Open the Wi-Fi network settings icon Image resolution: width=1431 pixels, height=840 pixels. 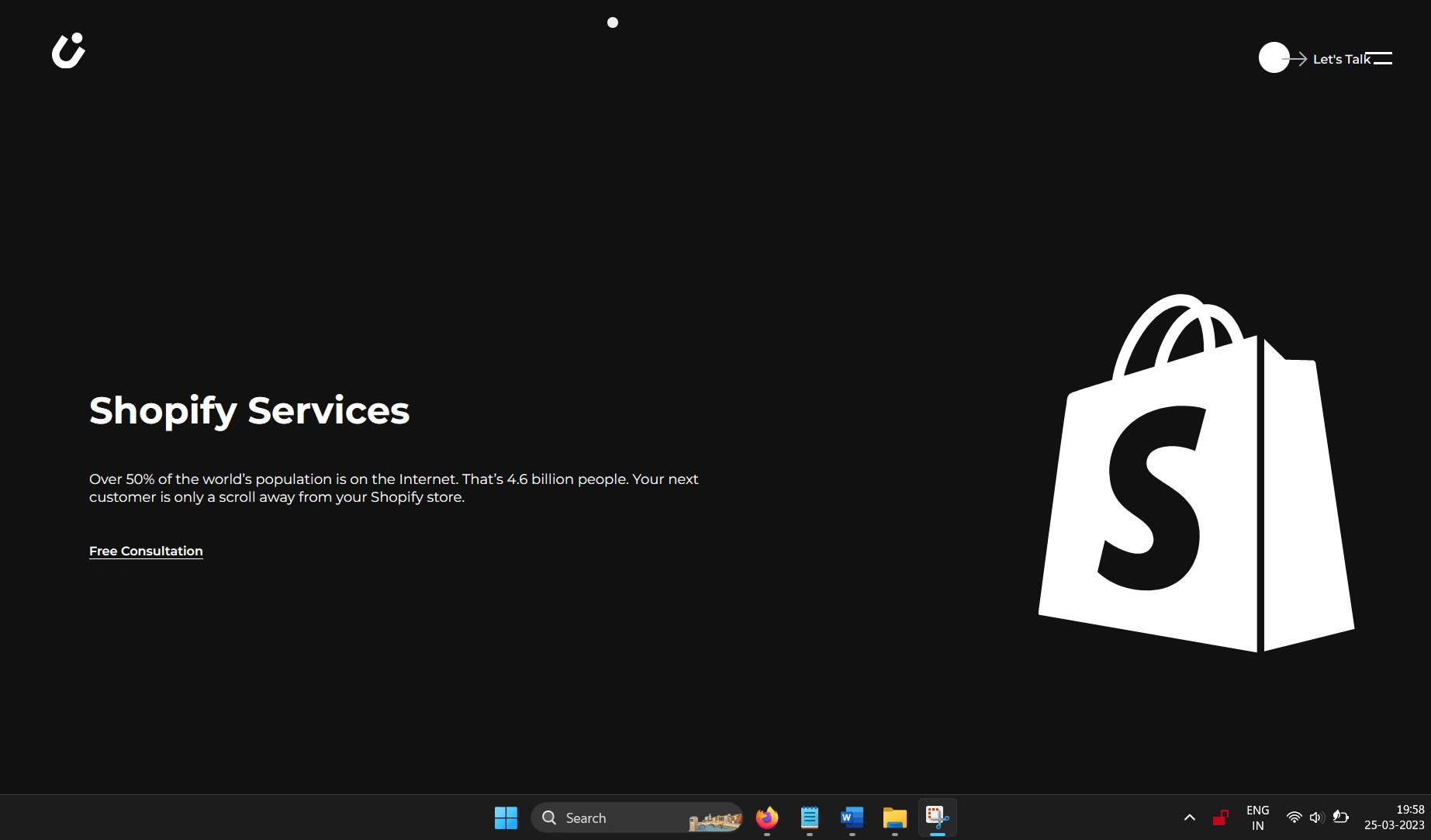tap(1294, 818)
